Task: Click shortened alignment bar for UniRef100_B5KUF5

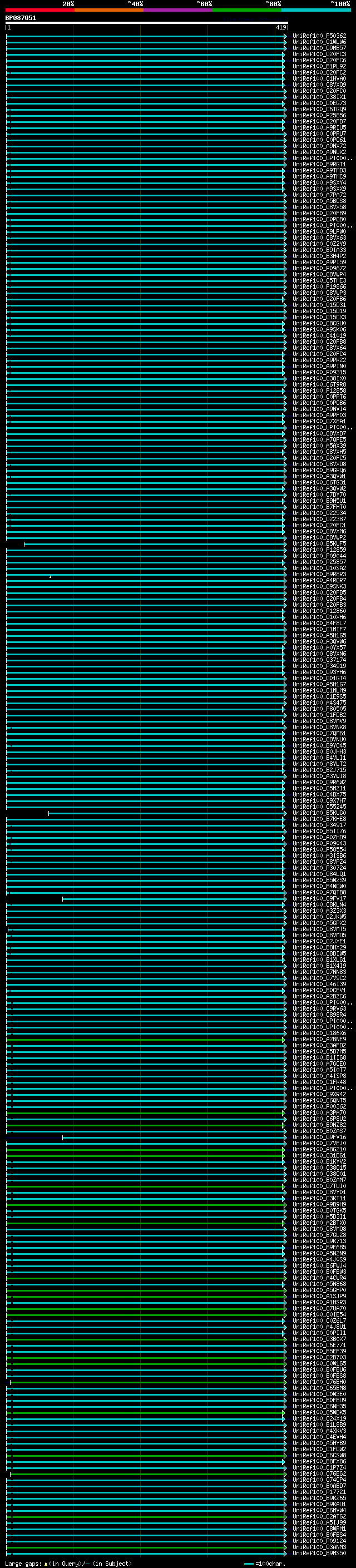Action: click(x=155, y=544)
